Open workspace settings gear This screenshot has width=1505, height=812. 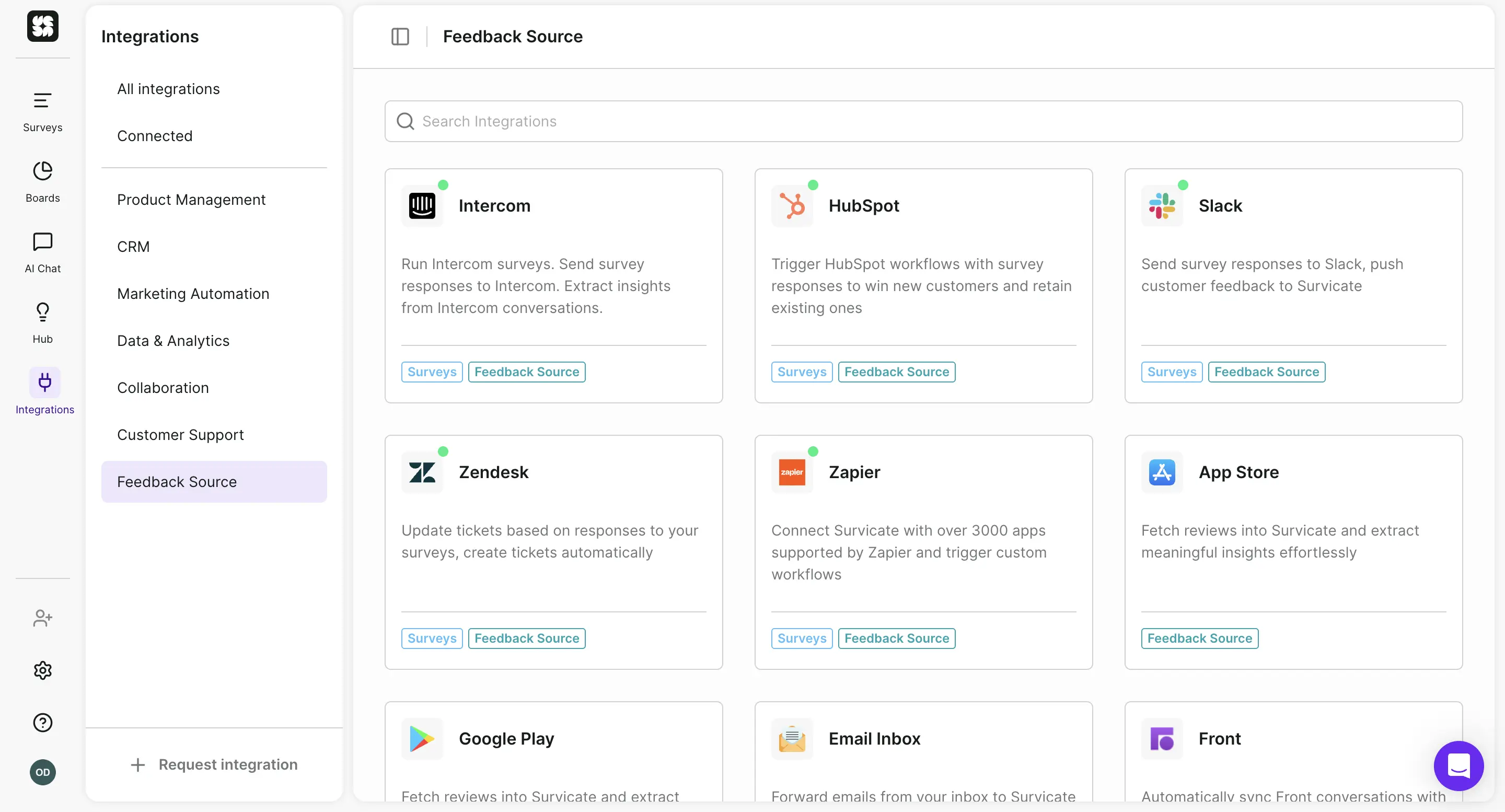[42, 670]
